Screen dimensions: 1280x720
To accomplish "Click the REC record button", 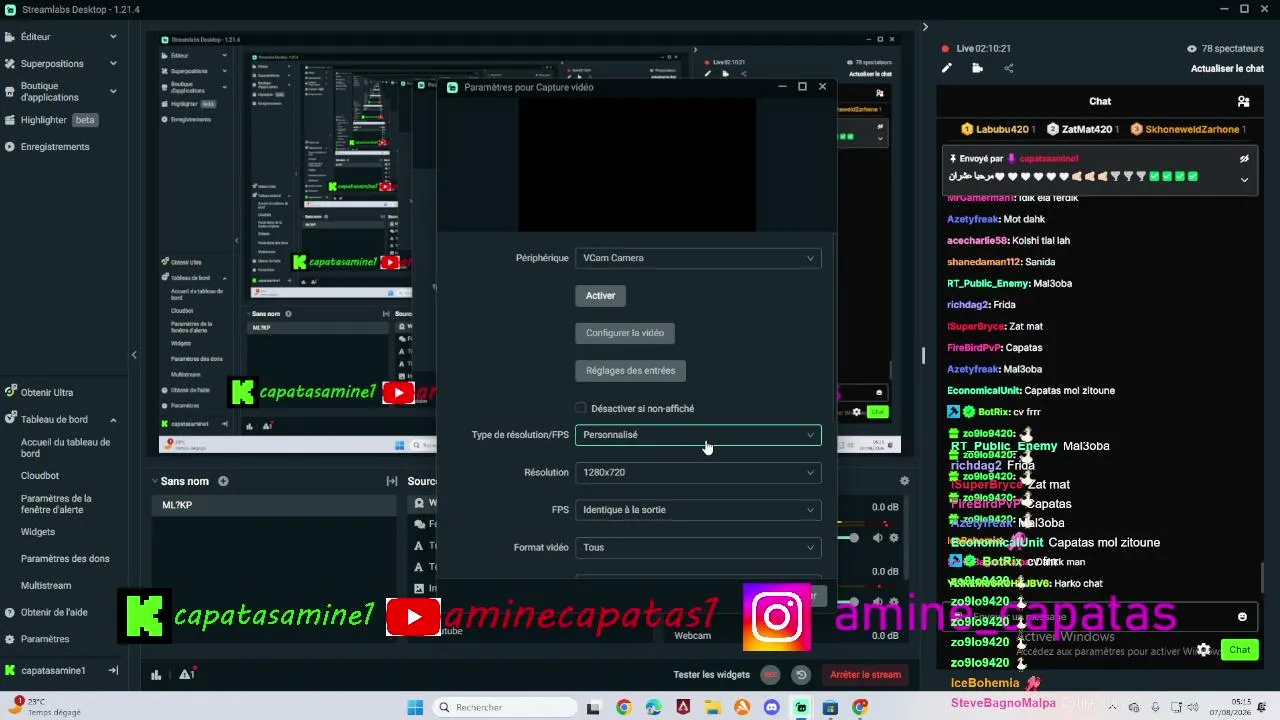I will (770, 674).
